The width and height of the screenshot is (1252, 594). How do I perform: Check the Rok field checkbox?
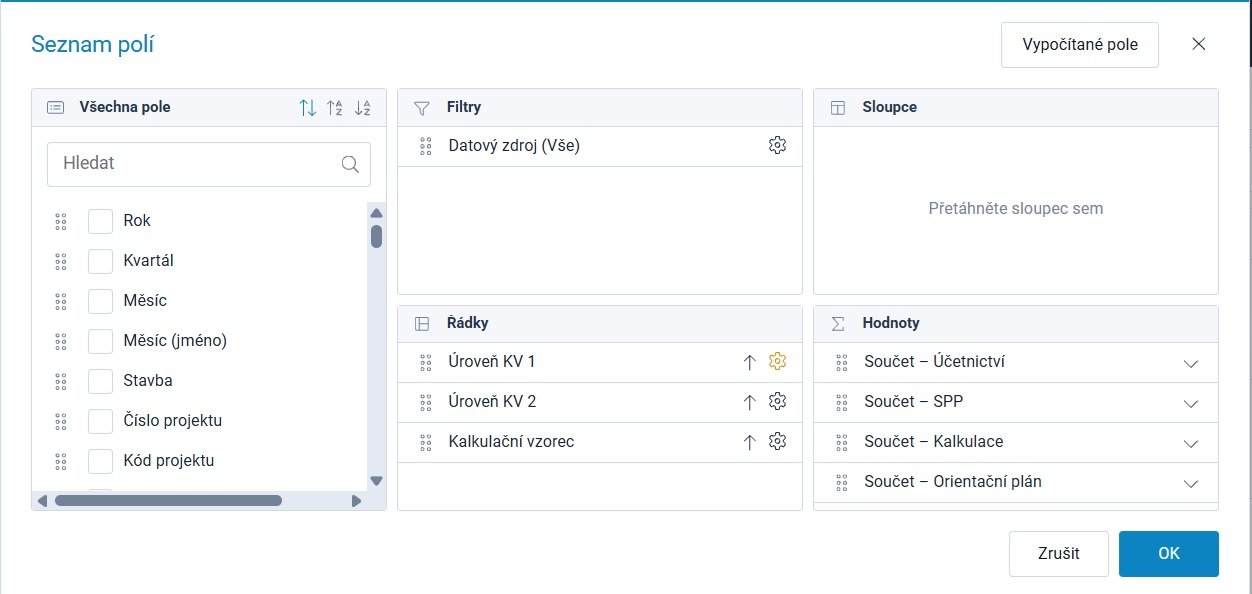(x=100, y=221)
